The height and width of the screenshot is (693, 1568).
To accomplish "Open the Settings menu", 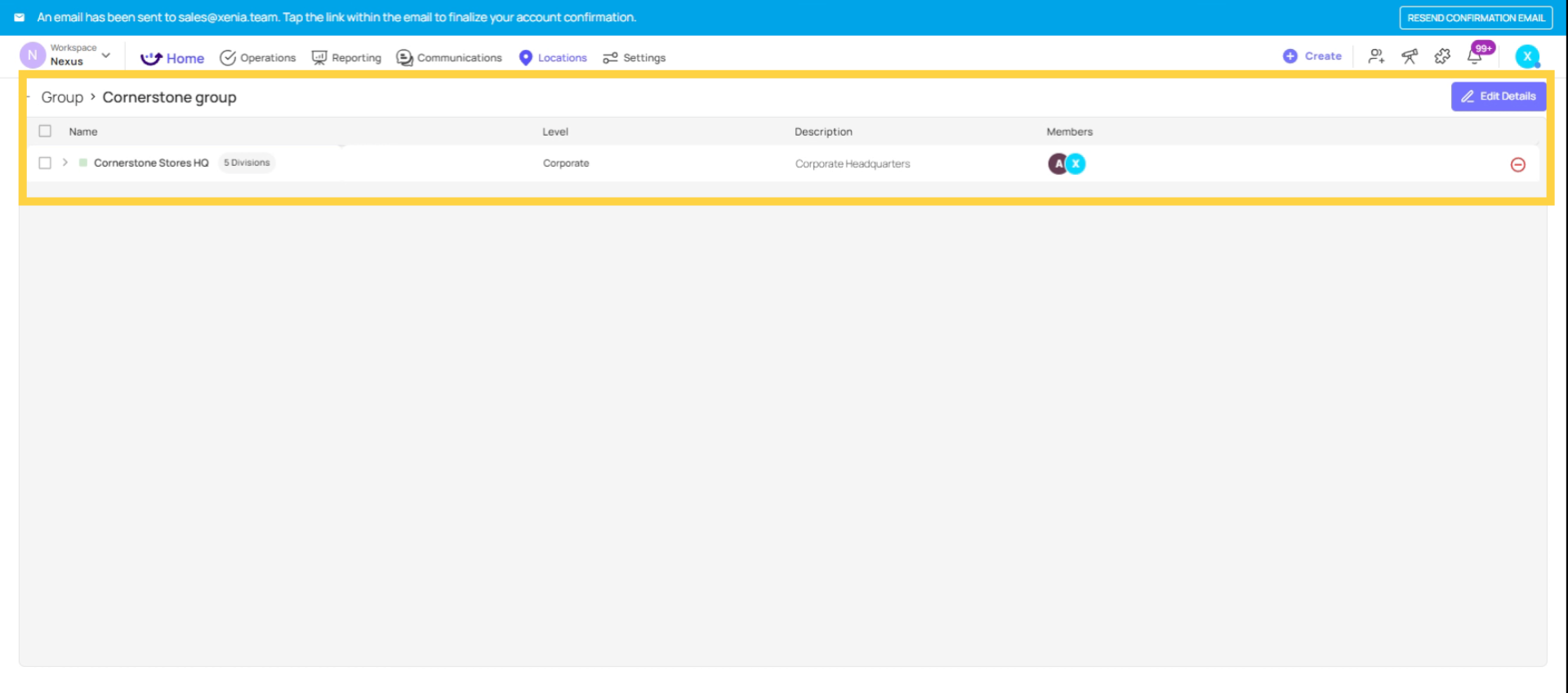I will [634, 58].
